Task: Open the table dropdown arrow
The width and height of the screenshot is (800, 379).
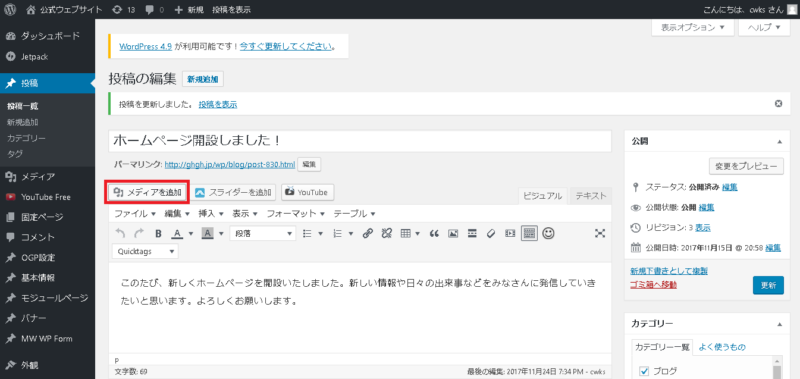Action: pyautogui.click(x=418, y=234)
